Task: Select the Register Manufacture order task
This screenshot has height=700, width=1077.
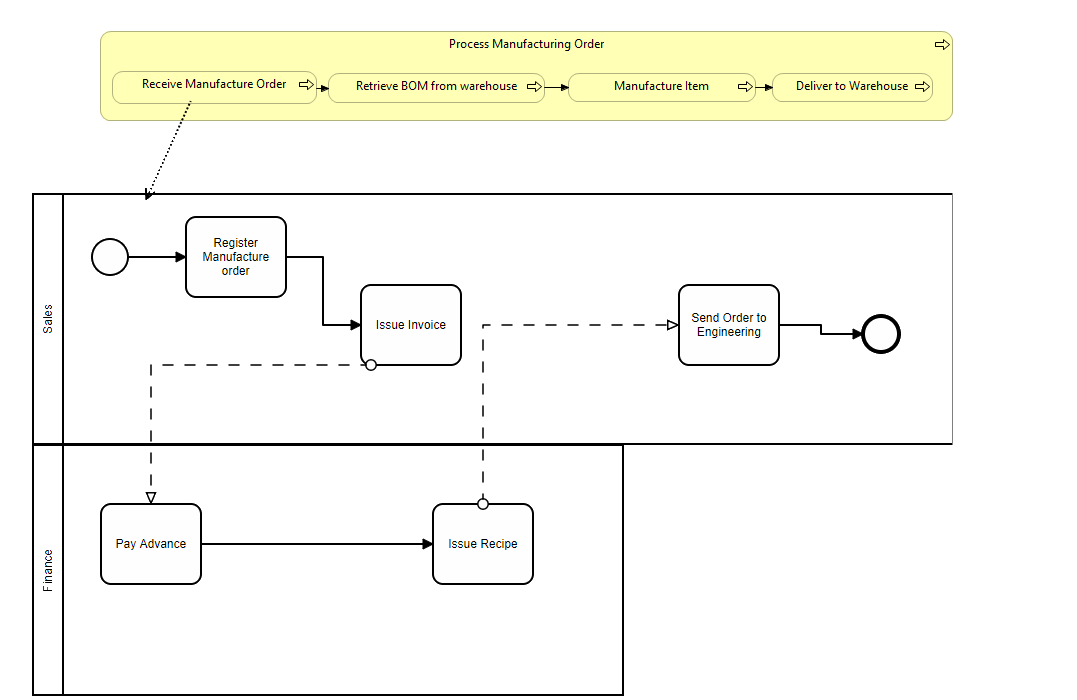Action: click(236, 257)
